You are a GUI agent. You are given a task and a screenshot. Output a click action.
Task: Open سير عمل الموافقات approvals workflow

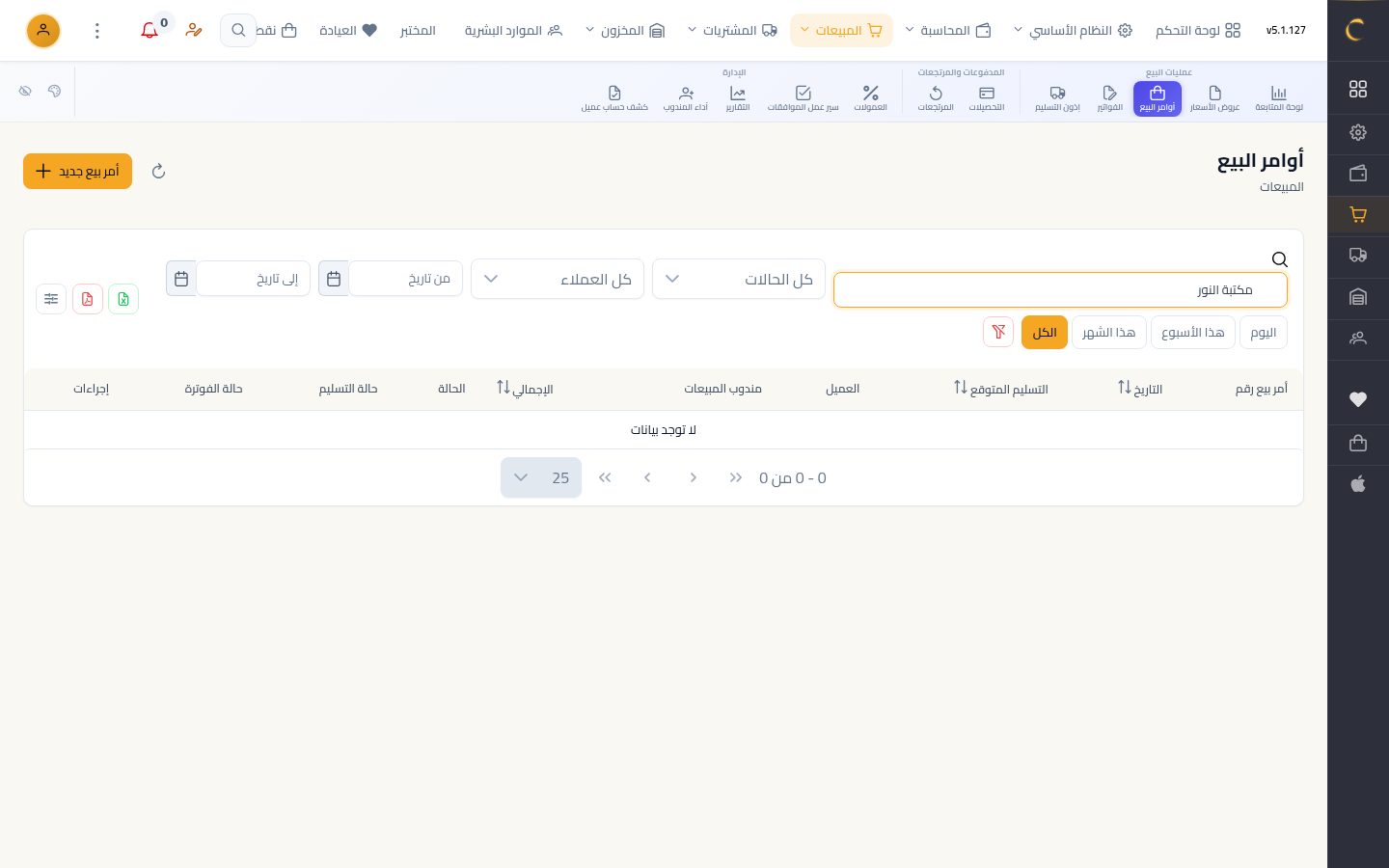click(x=803, y=98)
